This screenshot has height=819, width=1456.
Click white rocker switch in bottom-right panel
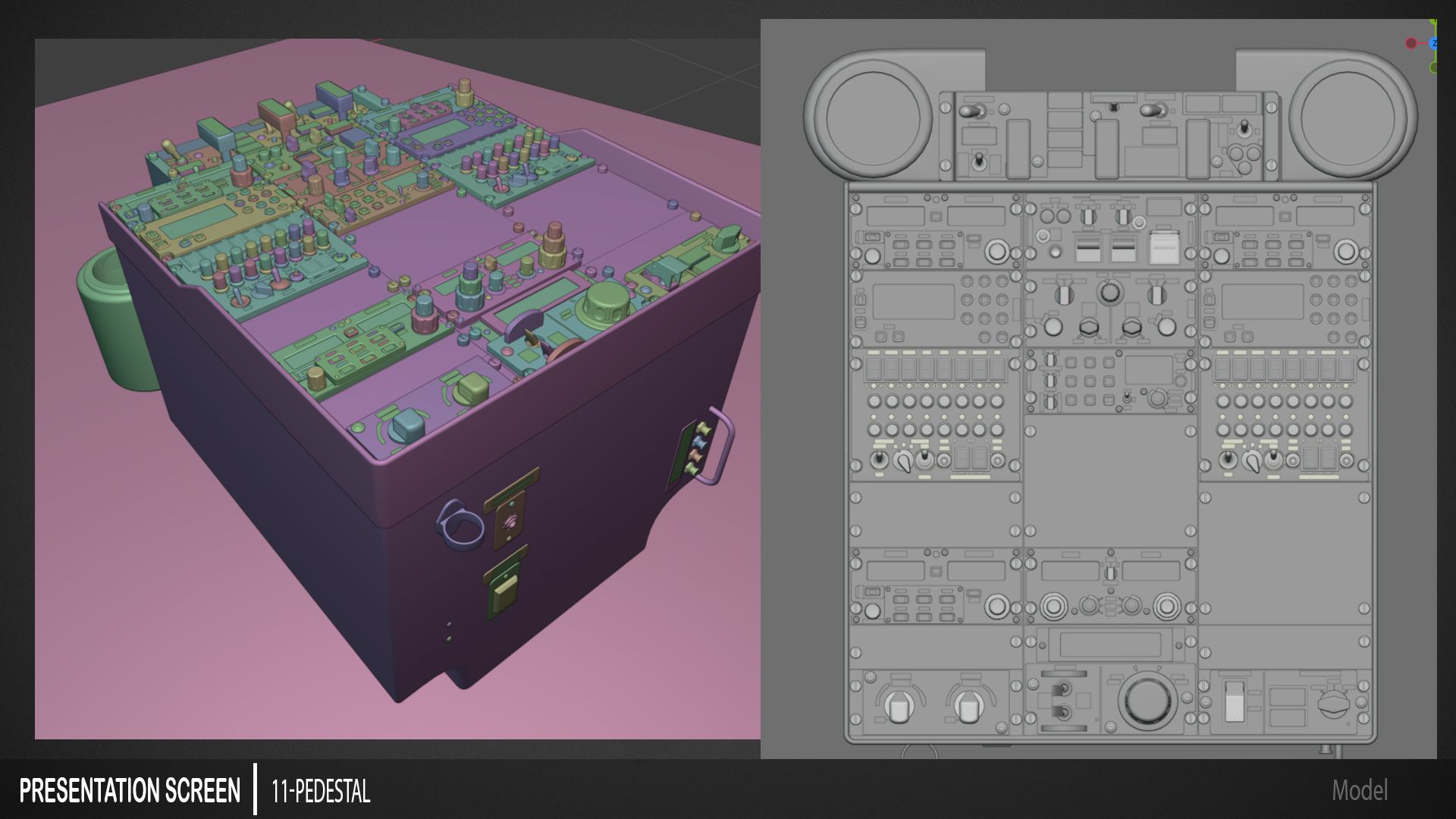pyautogui.click(x=1235, y=701)
